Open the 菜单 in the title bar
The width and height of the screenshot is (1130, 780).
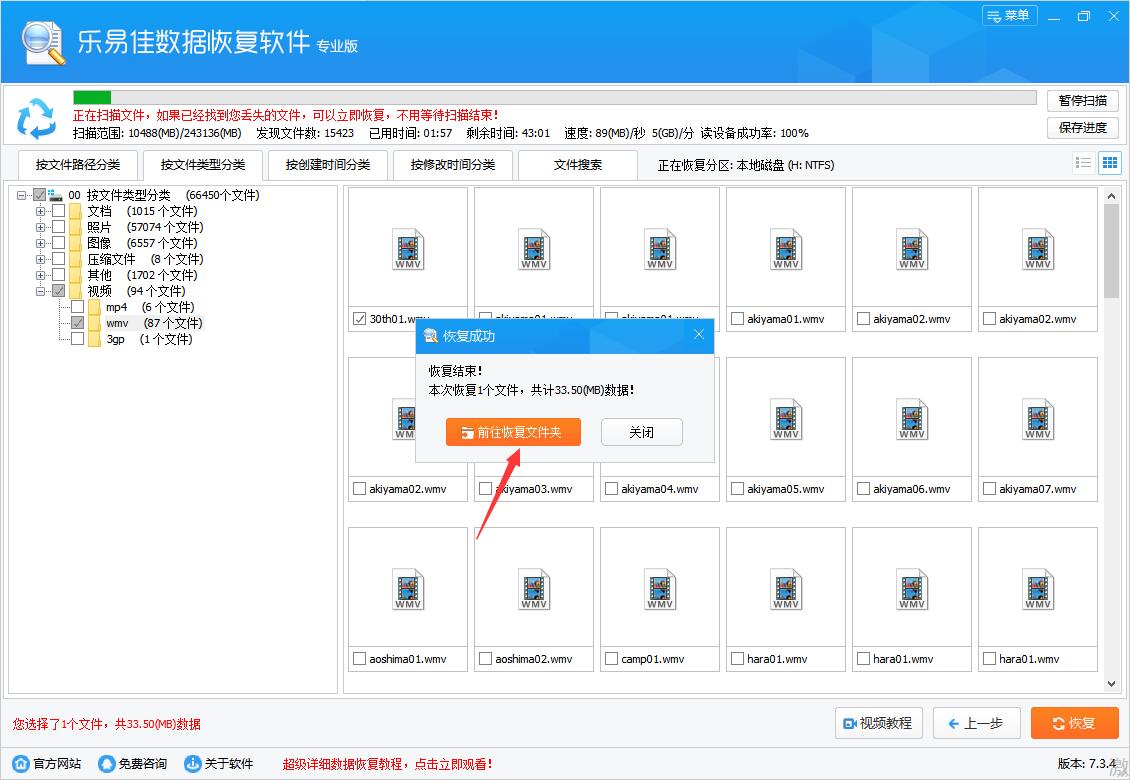coord(1009,16)
